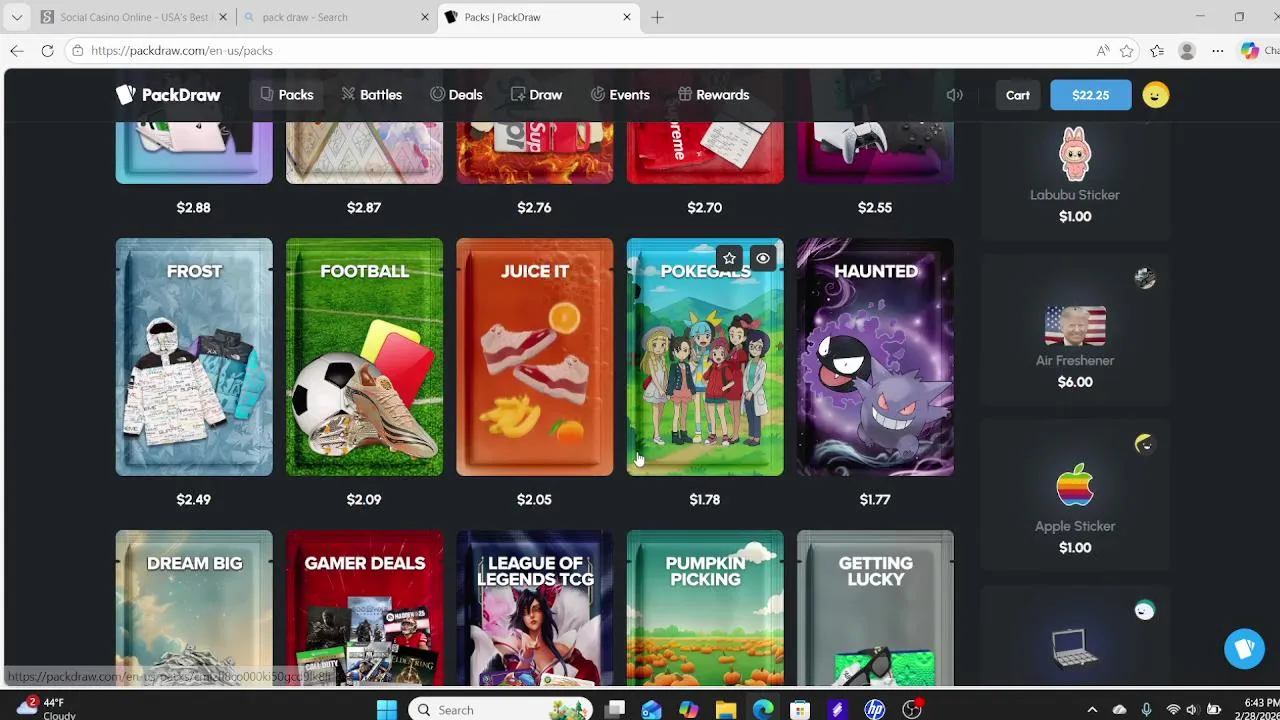Open the Cart
This screenshot has height=720, width=1280.
[x=1018, y=95]
